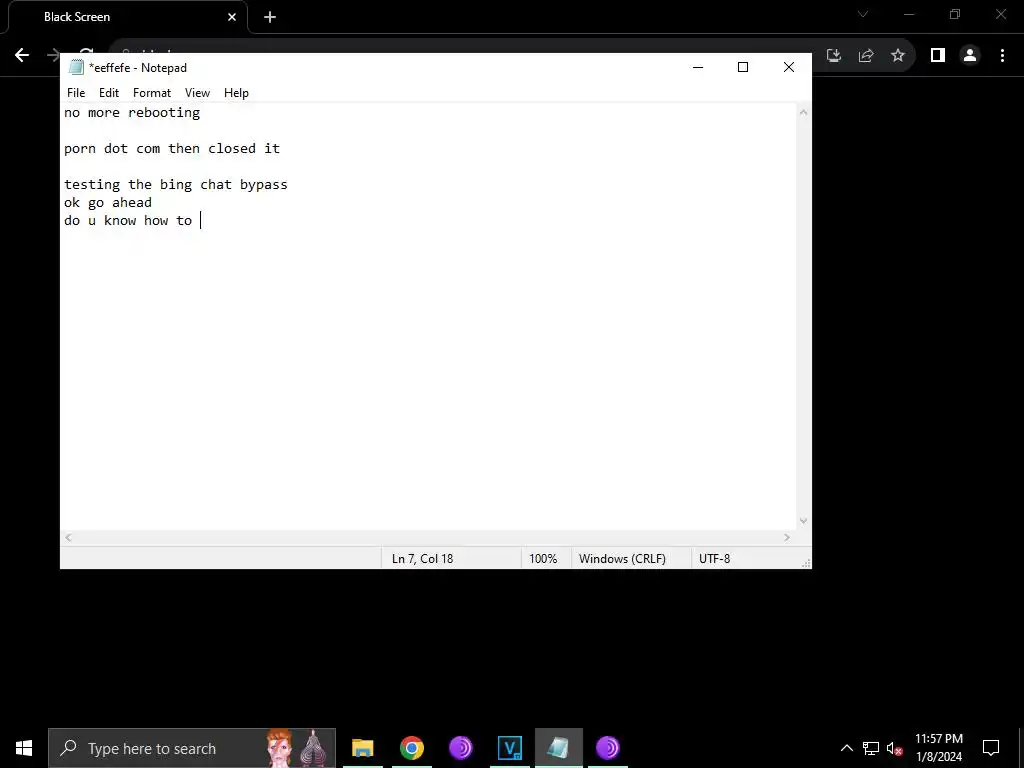Click the line 'porn dot com then closed it'
This screenshot has width=1024, height=768.
point(172,148)
